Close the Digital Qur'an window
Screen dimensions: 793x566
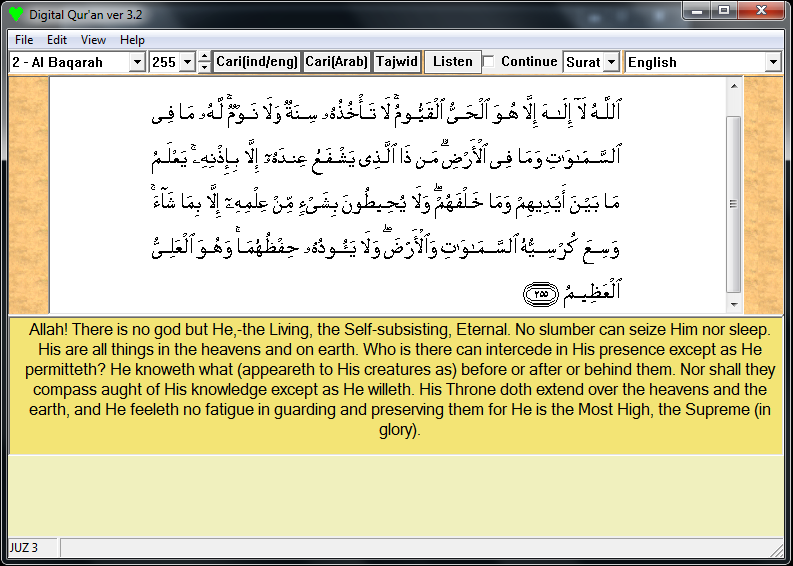(x=761, y=11)
